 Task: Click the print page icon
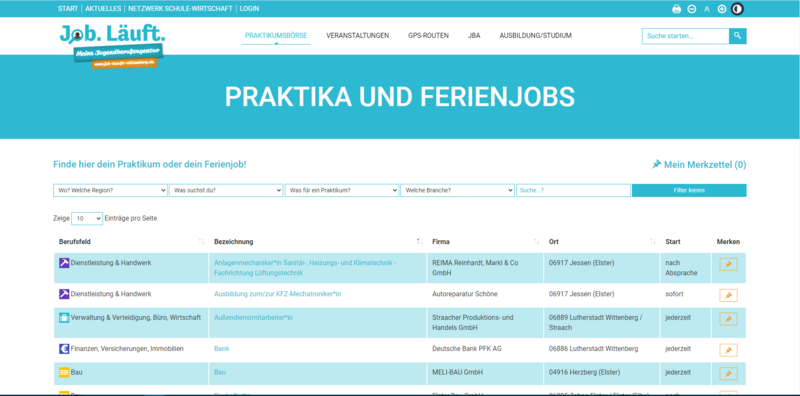pyautogui.click(x=677, y=9)
